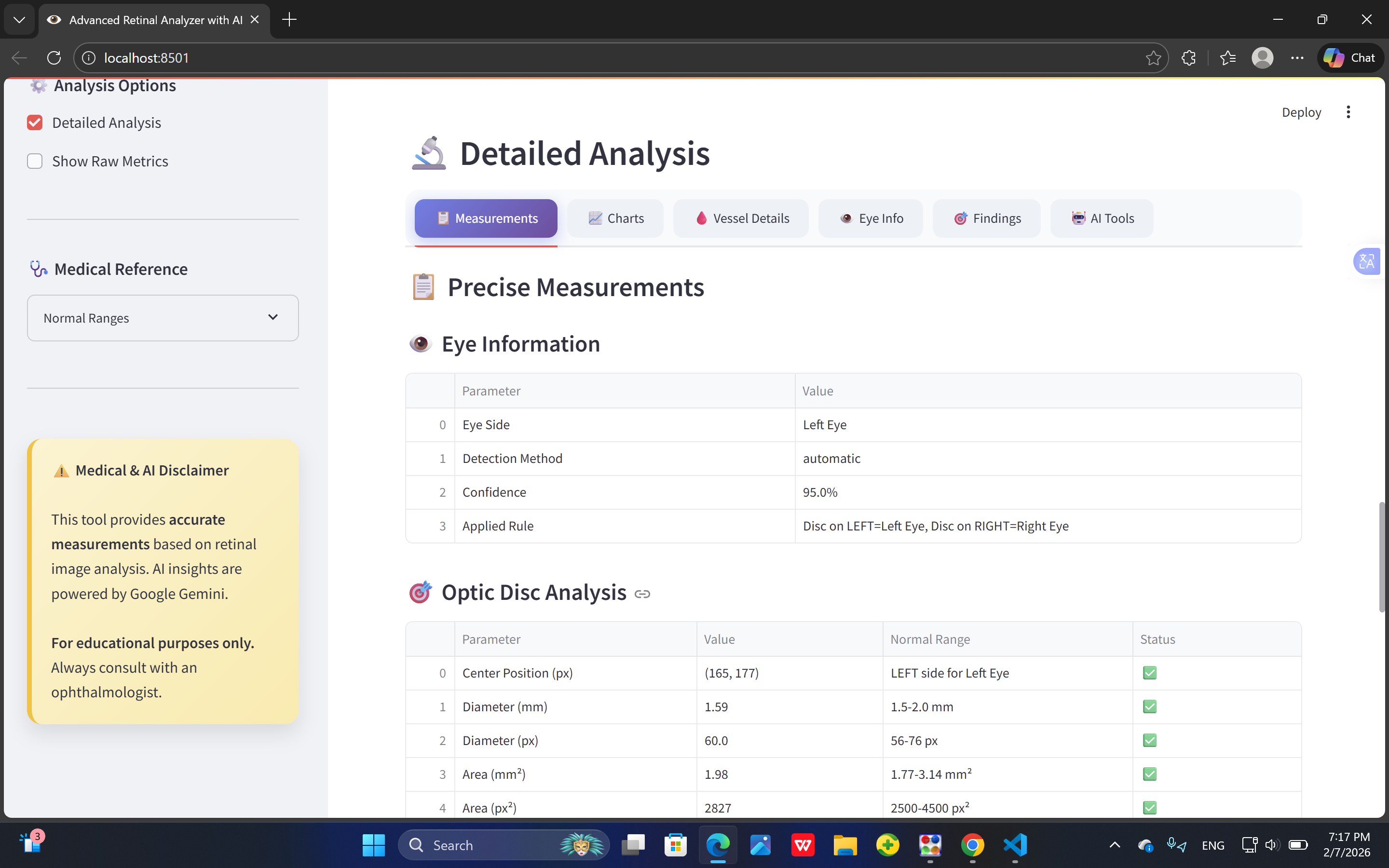Expand the Normal Ranges dropdown
1389x868 pixels.
pos(163,318)
